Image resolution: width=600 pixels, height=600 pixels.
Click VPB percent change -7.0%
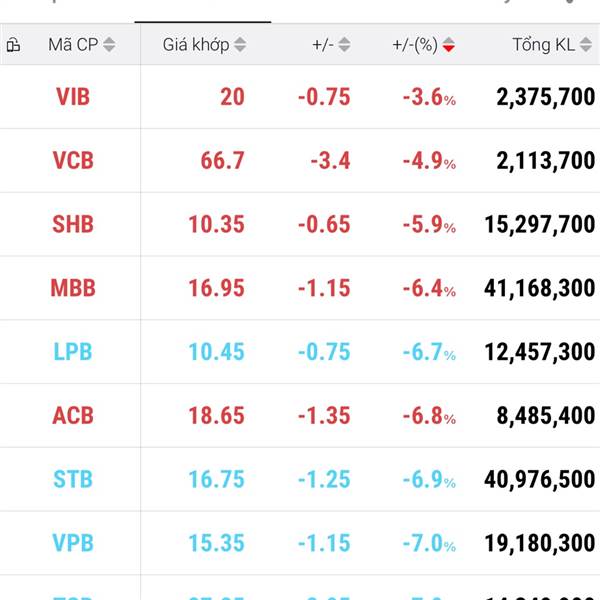(x=429, y=543)
